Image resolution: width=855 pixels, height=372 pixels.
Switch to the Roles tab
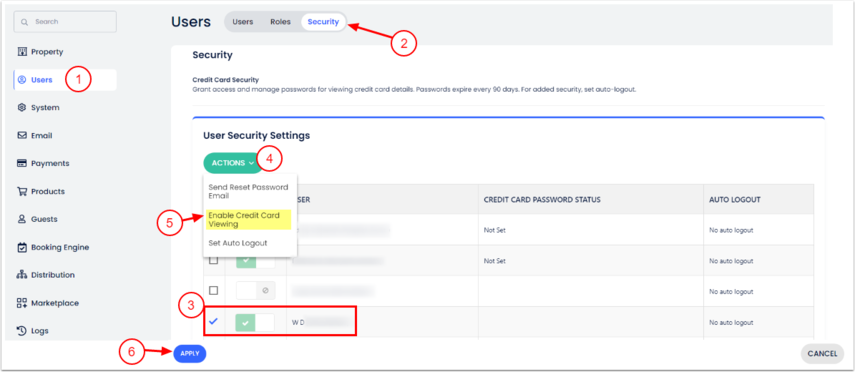[280, 22]
